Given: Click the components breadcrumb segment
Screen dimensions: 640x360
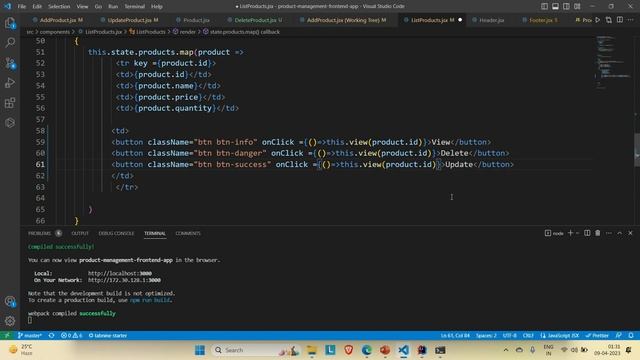Looking at the screenshot, I should 55,31.
